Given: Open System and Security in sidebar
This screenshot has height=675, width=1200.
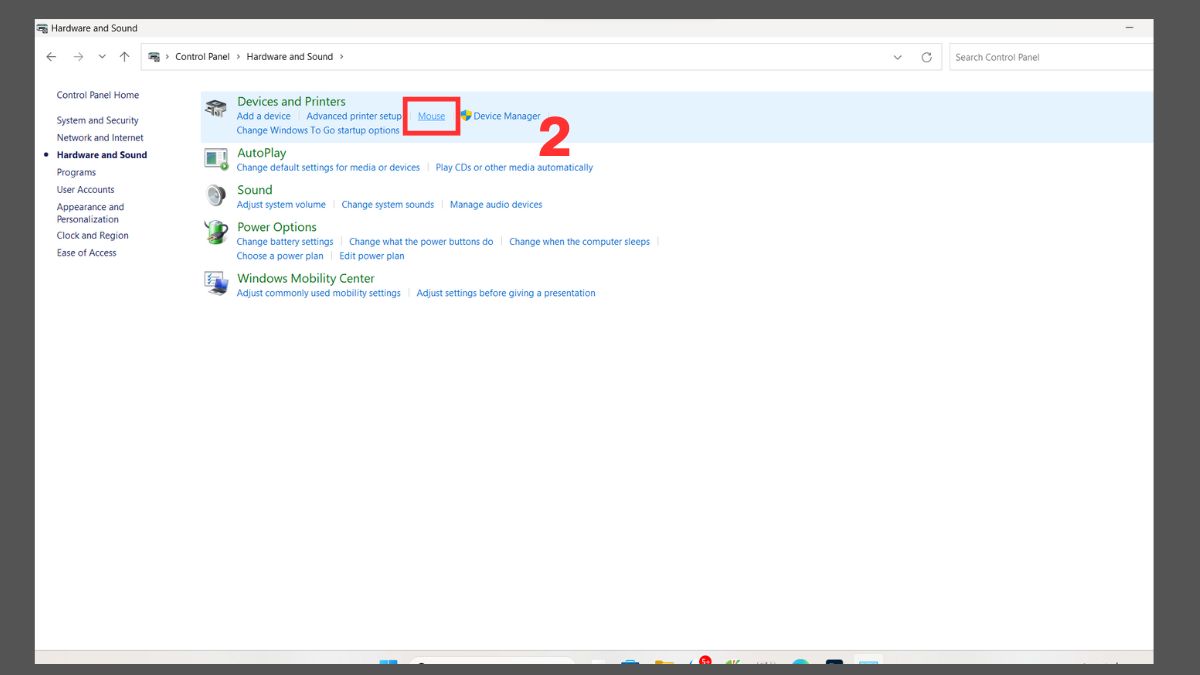Looking at the screenshot, I should click(98, 121).
